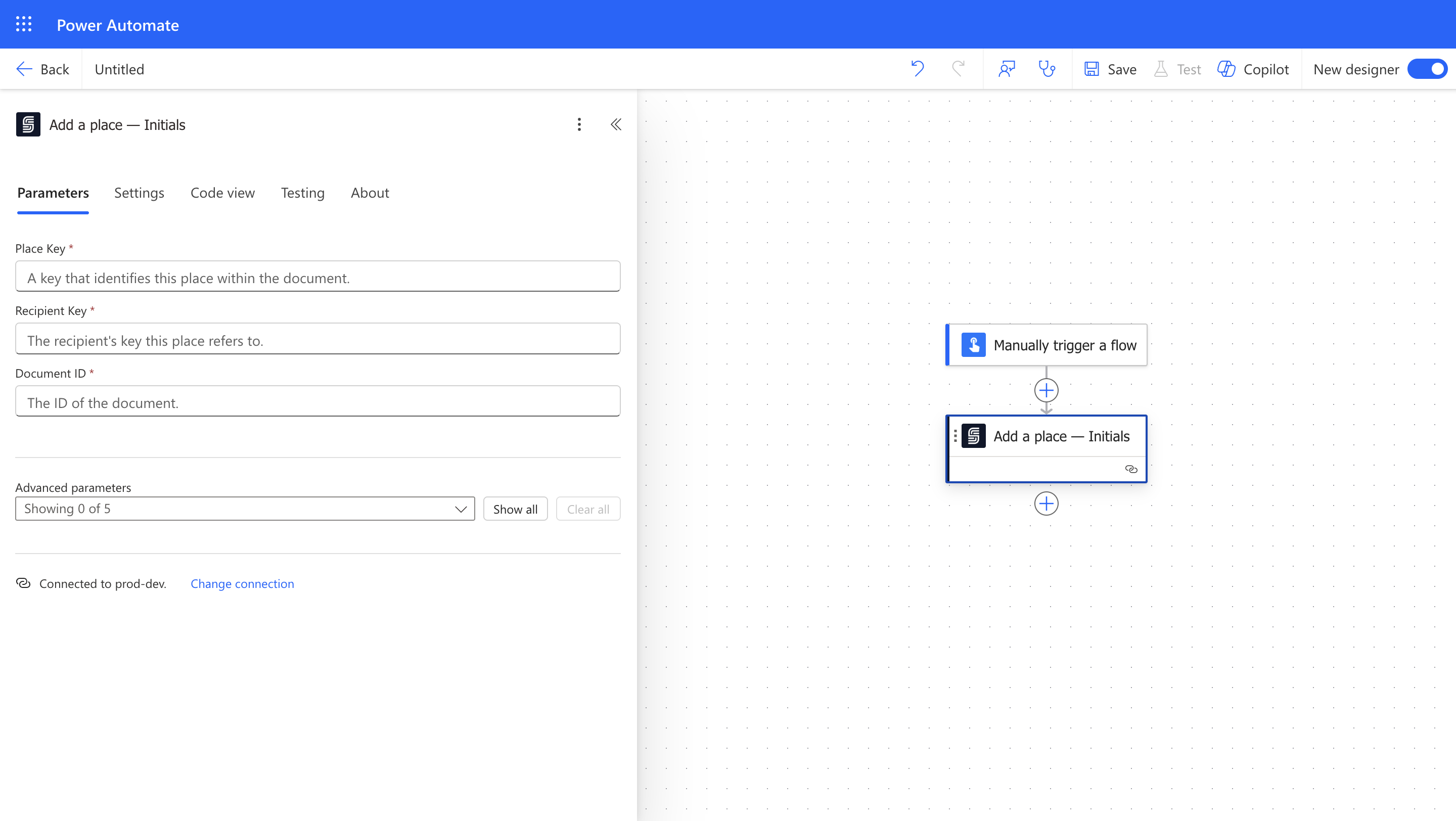Select the Manually trigger a flow card
The height and width of the screenshot is (821, 1456).
click(x=1046, y=345)
